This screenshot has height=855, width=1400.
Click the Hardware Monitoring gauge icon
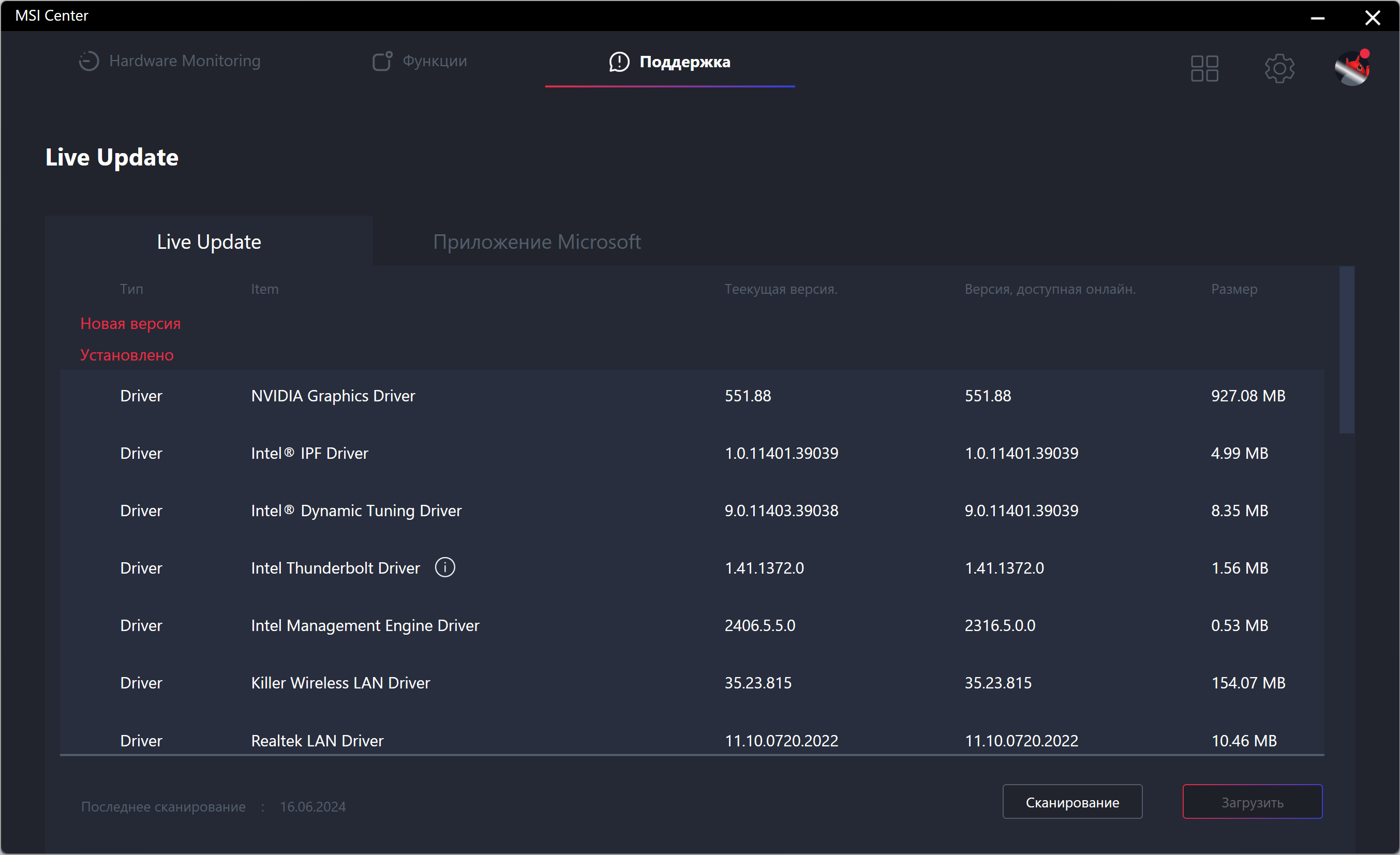coord(88,62)
